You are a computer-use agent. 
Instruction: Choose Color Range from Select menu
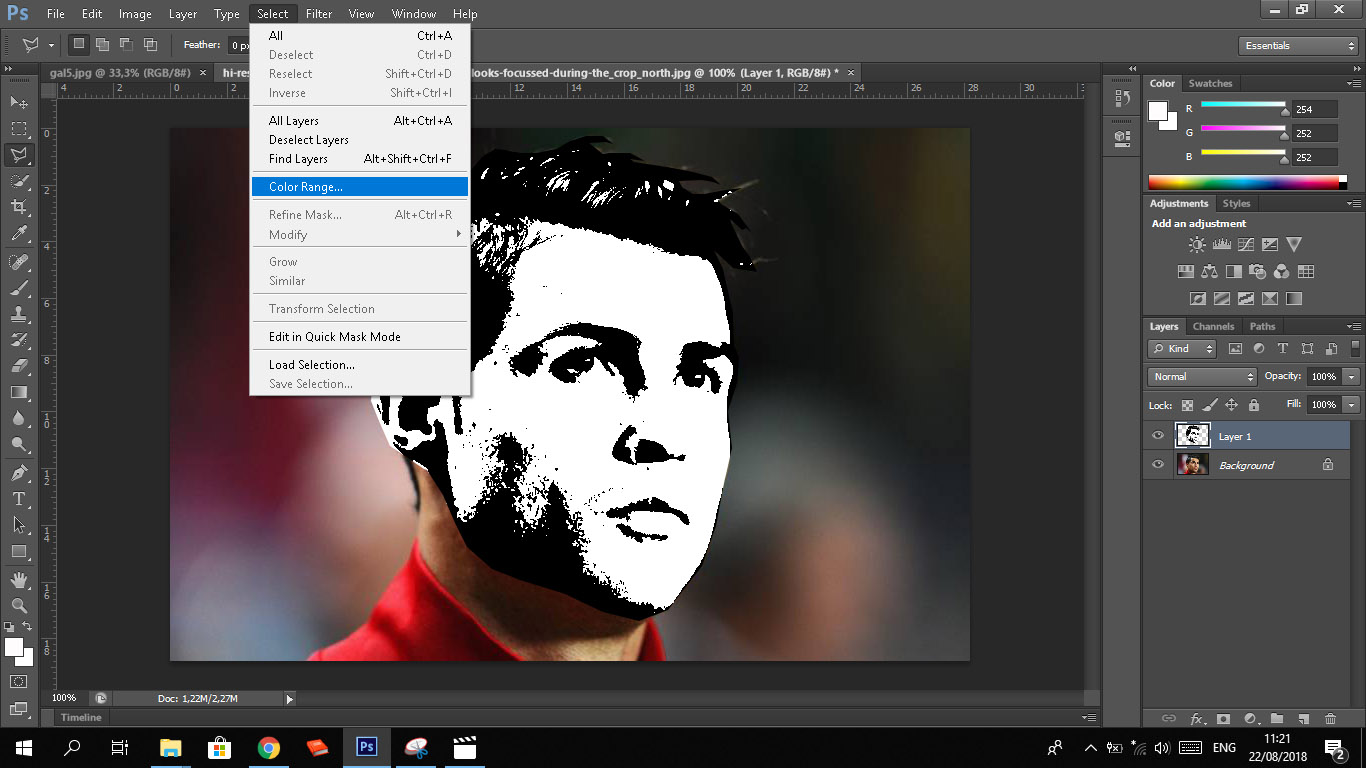[x=306, y=187]
